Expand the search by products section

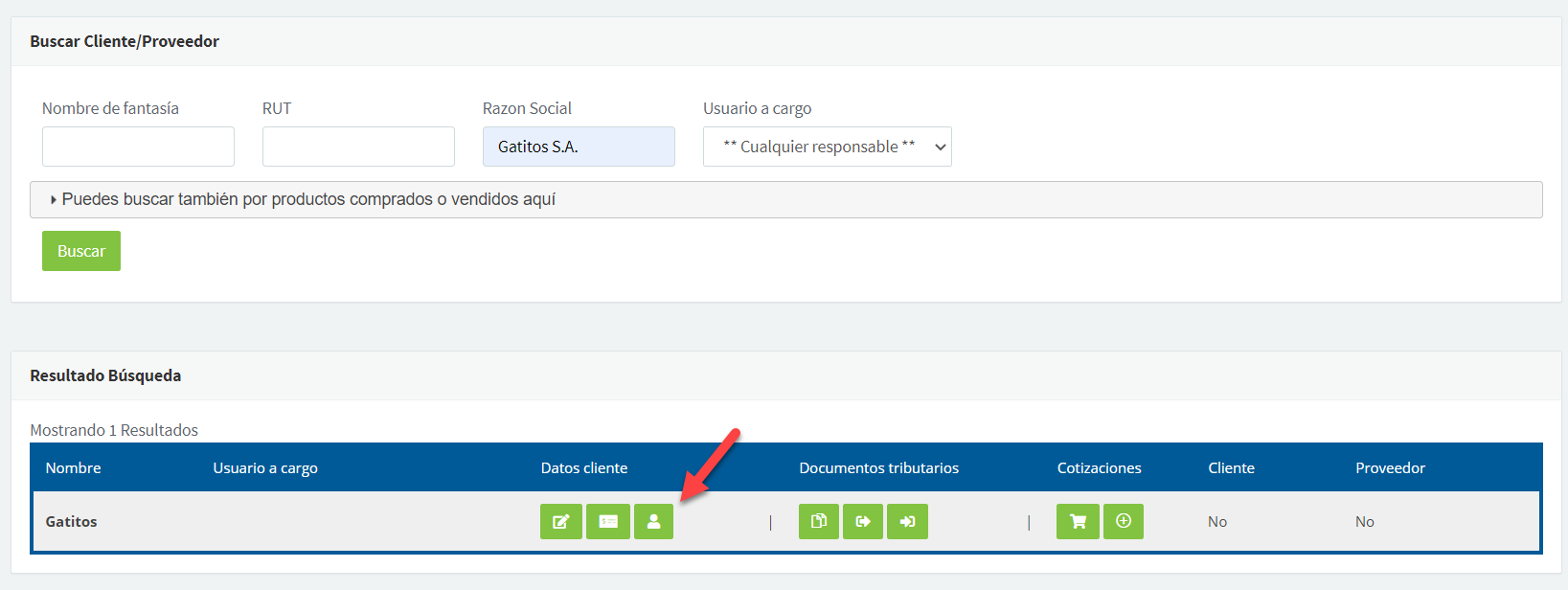click(307, 199)
